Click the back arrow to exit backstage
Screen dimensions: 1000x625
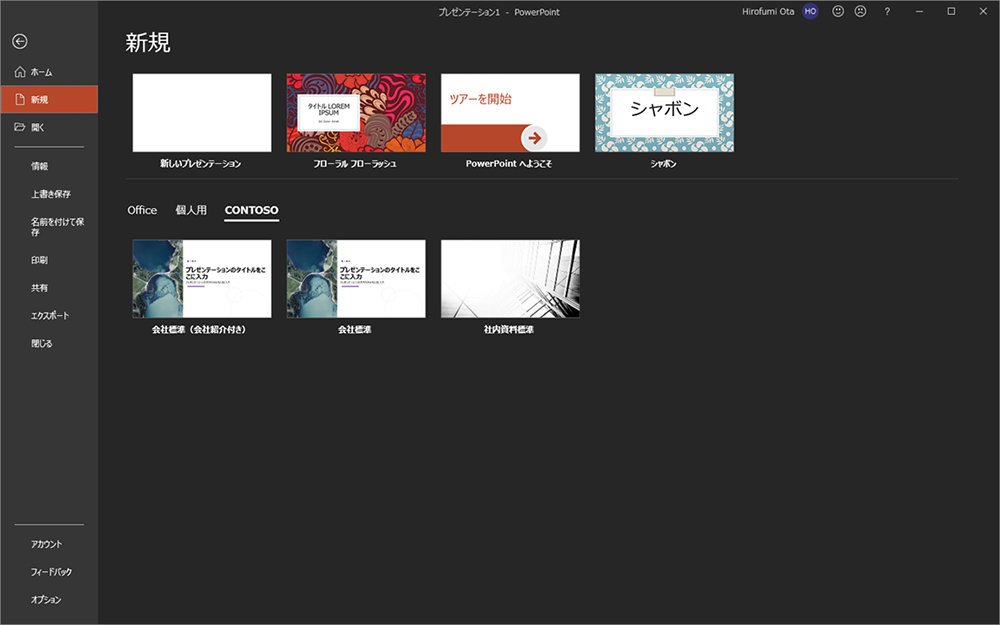(x=20, y=41)
